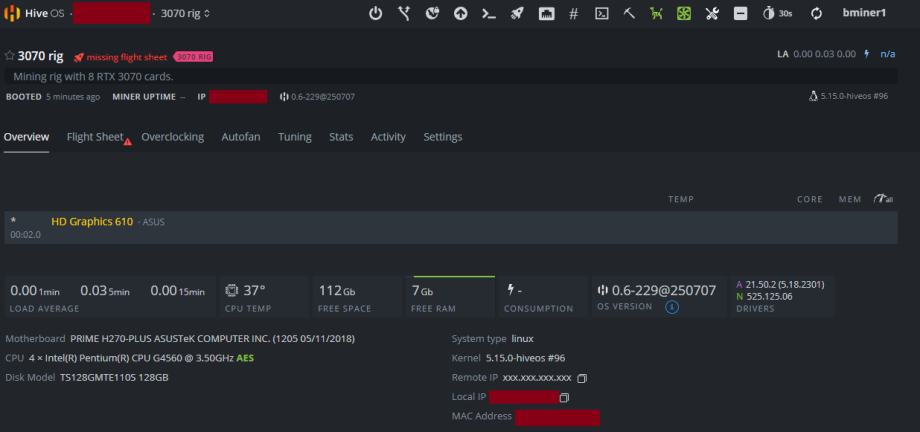Click the pickaxe miner actions icon

tap(629, 14)
